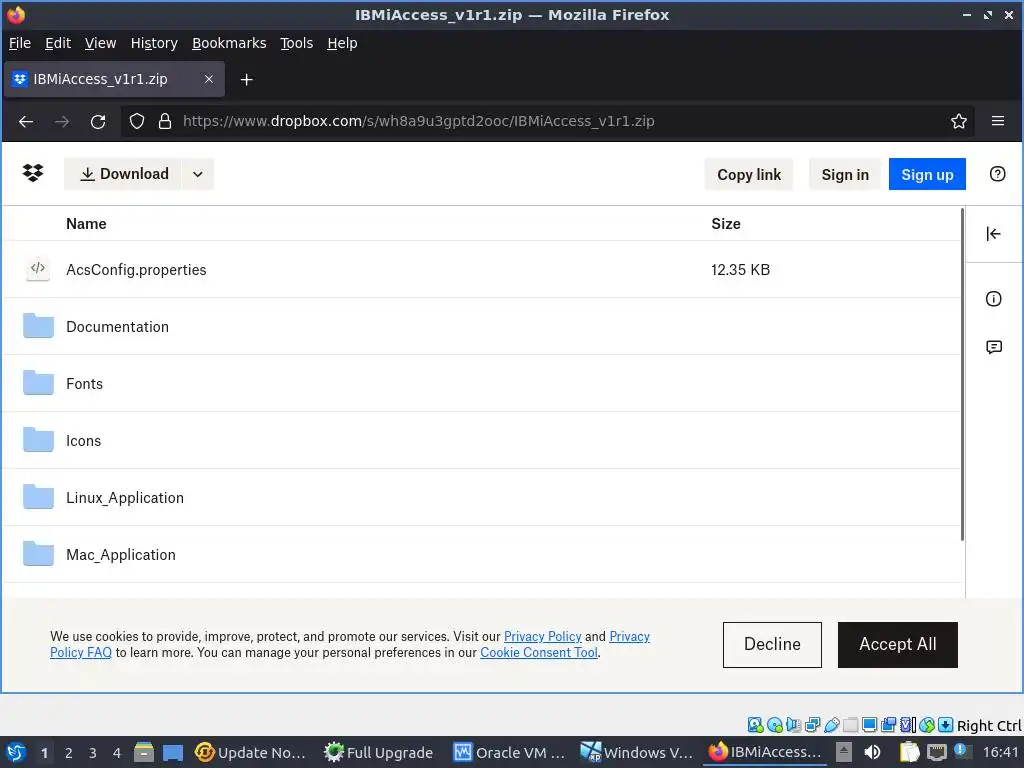Click the show desktop taskbar icon
The width and height of the screenshot is (1024, 768).
(x=173, y=752)
